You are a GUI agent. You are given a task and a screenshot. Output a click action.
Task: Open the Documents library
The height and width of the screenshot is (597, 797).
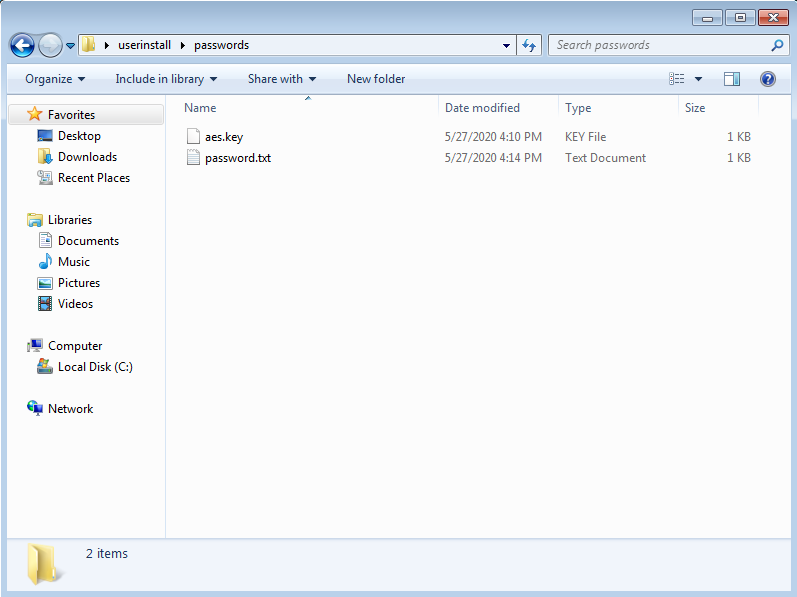[88, 241]
